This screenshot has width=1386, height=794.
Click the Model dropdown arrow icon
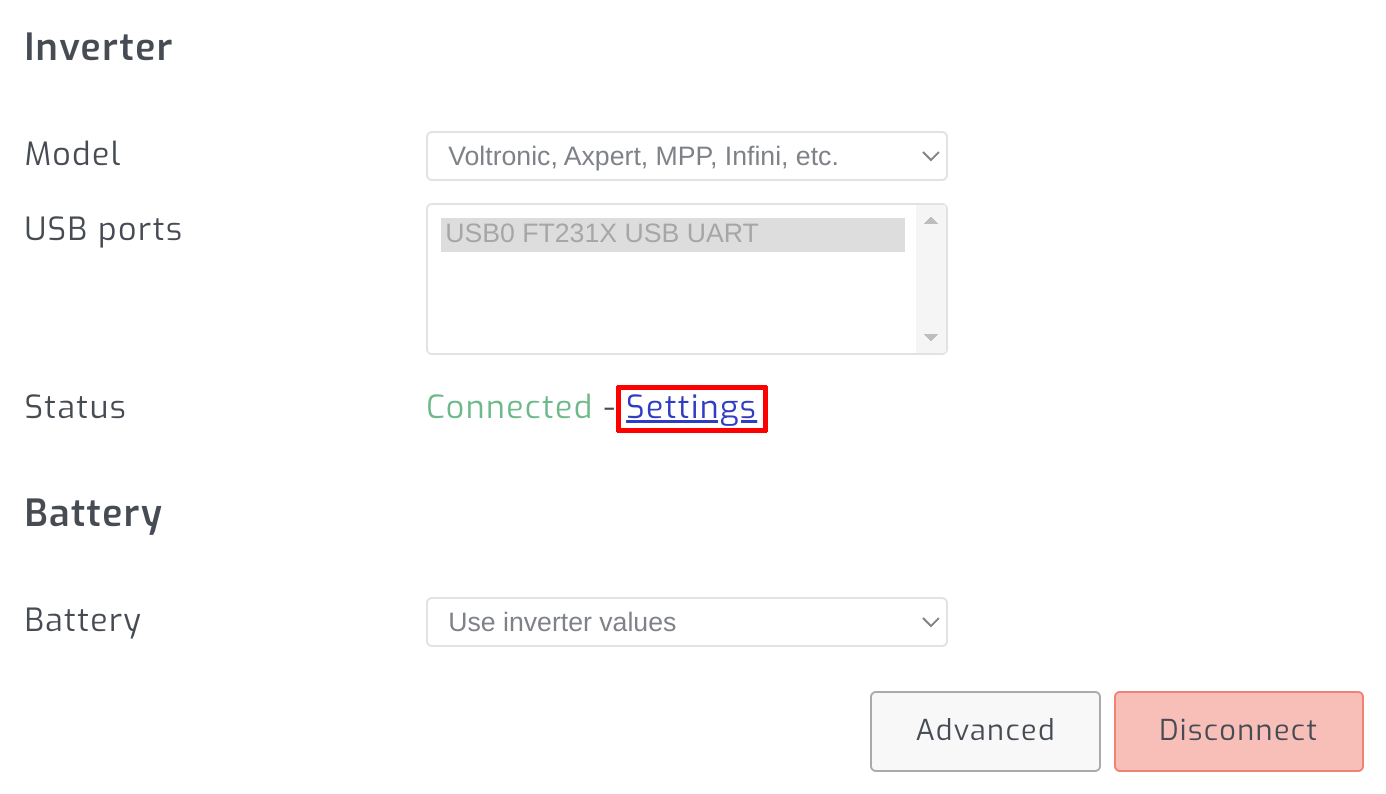pyautogui.click(x=929, y=156)
